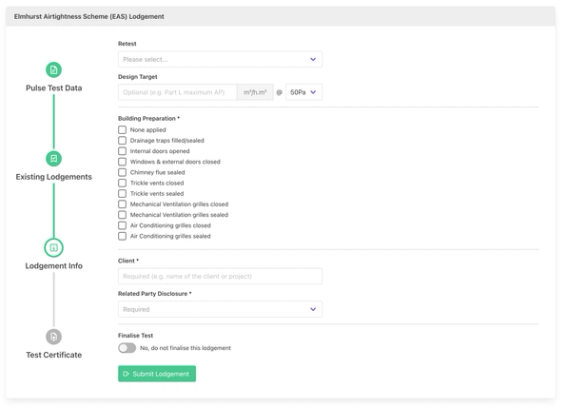The width and height of the screenshot is (570, 408).
Task: Tick the Chimney flue sealed checkbox
Action: point(123,172)
